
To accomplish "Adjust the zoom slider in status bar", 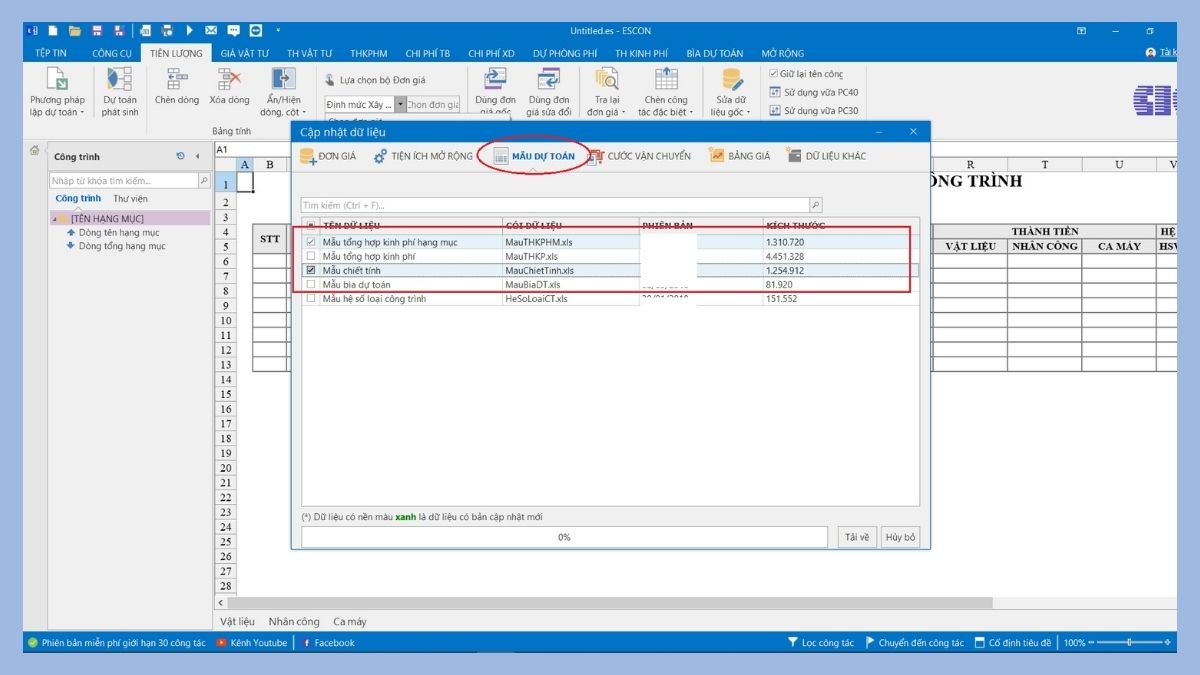I will click(x=1130, y=642).
